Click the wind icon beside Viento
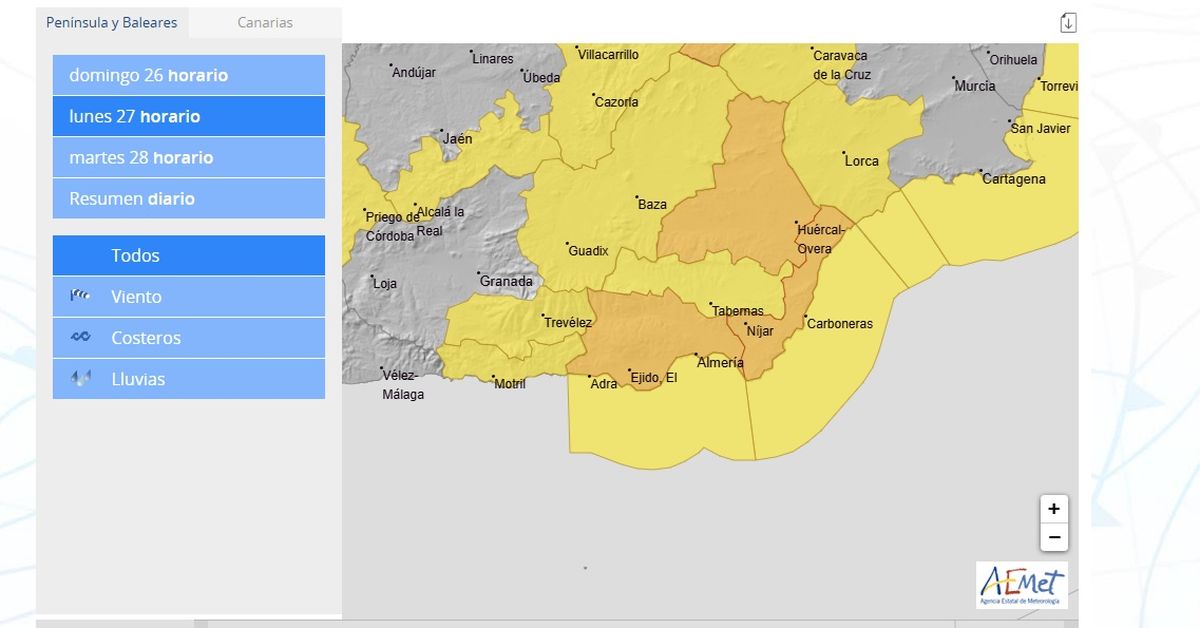Image resolution: width=1200 pixels, height=628 pixels. pos(81,296)
